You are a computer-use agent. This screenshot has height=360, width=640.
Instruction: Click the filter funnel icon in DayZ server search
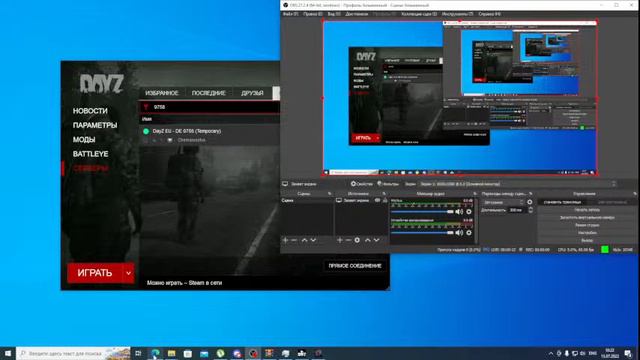(146, 107)
